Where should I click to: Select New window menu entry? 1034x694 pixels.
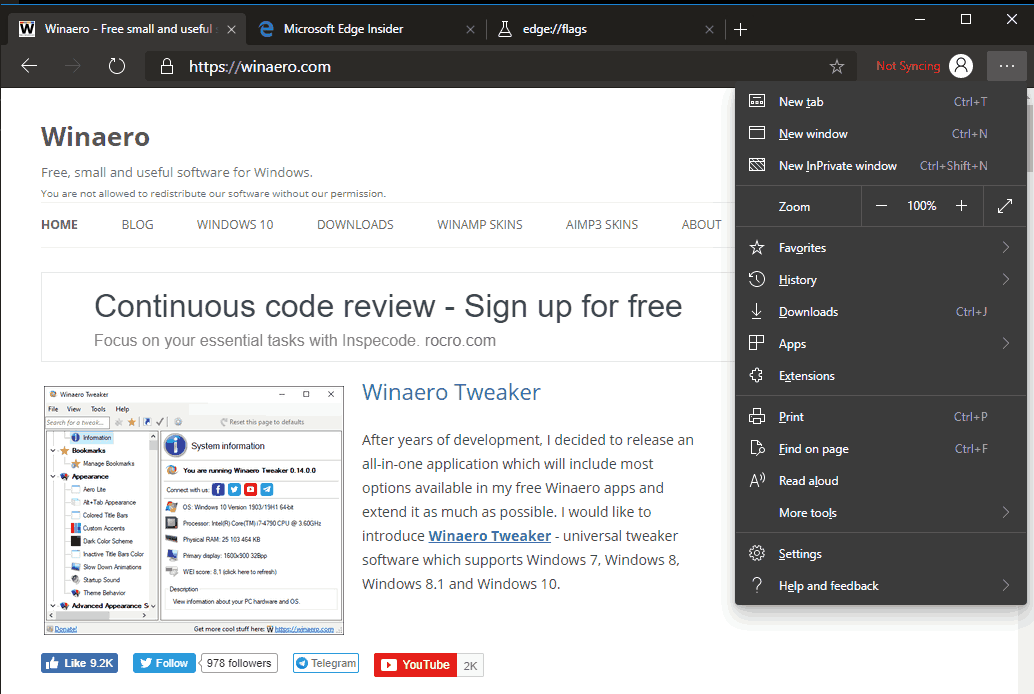tap(881, 134)
